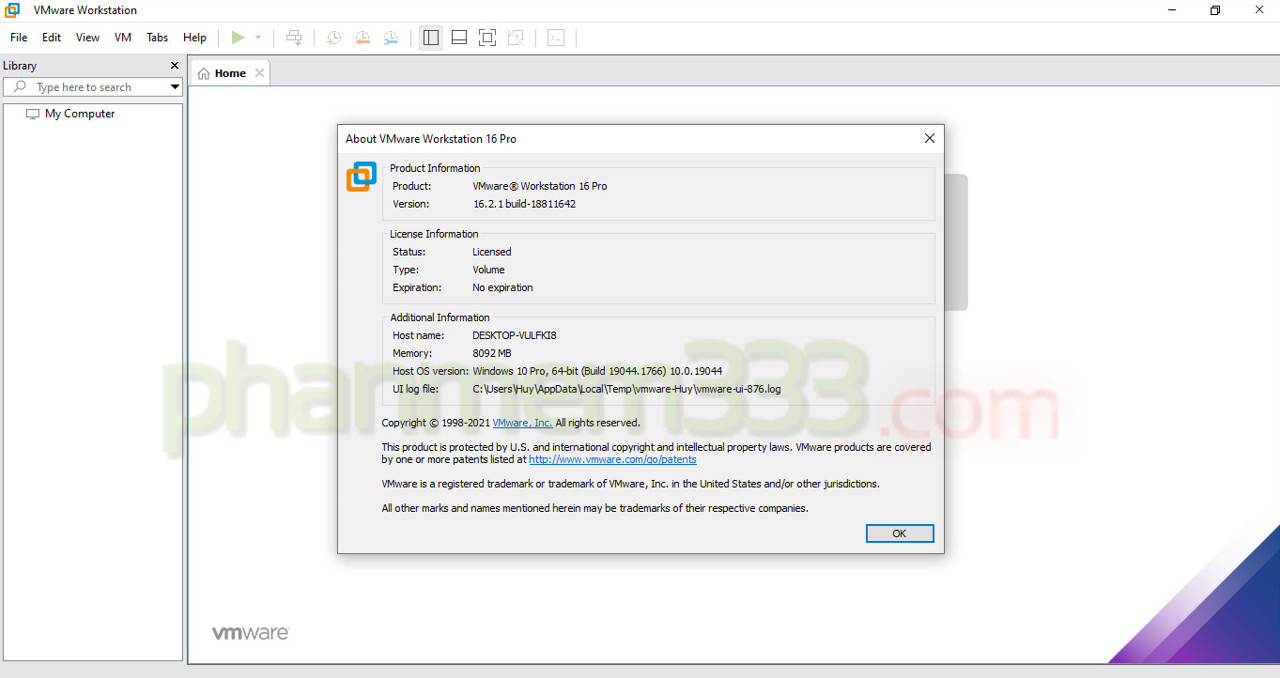Select My Computer in the library tree
Screen dimensions: 1280x678
click(x=79, y=114)
